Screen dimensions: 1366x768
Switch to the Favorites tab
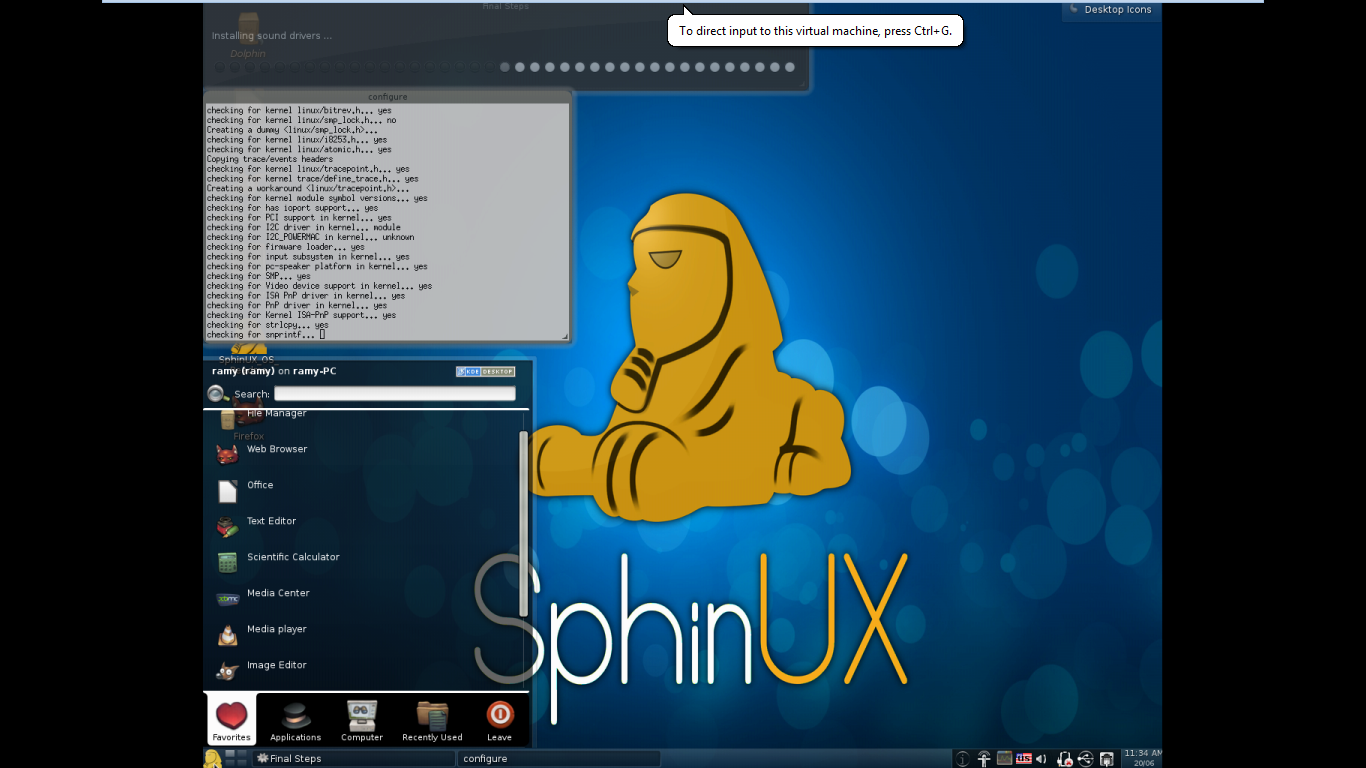(231, 720)
